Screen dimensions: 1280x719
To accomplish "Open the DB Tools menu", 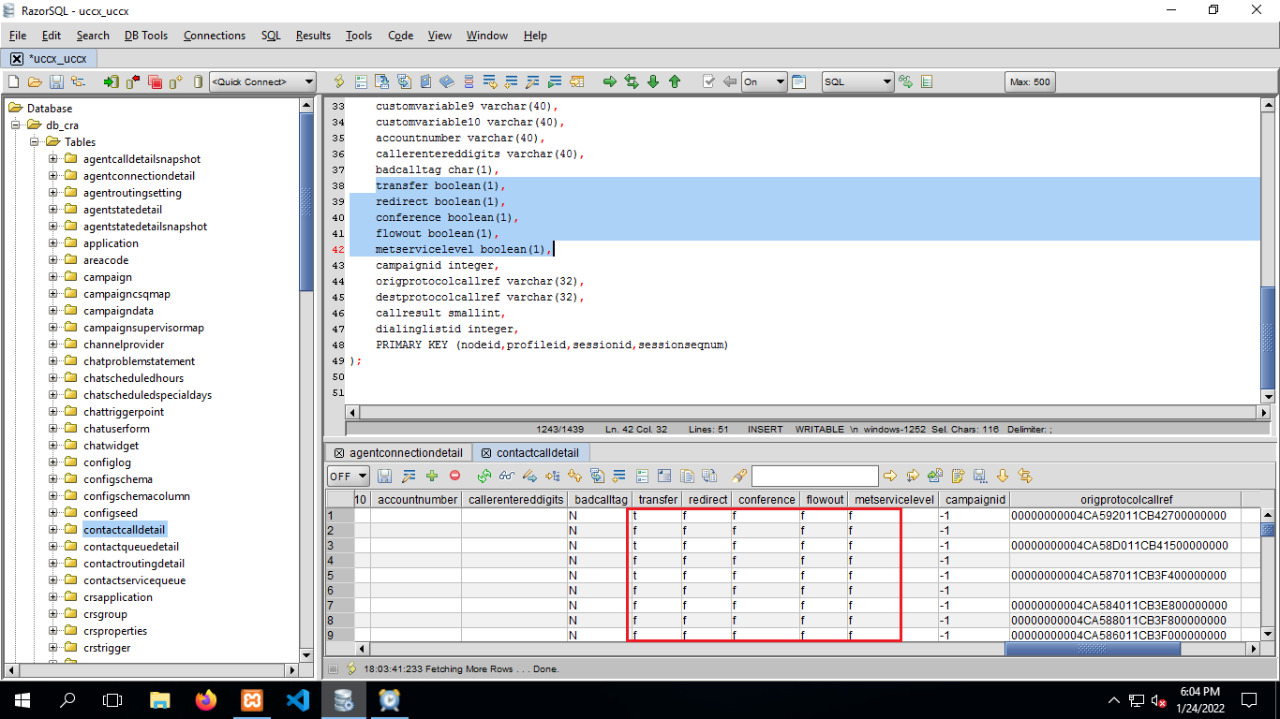I will pos(145,35).
